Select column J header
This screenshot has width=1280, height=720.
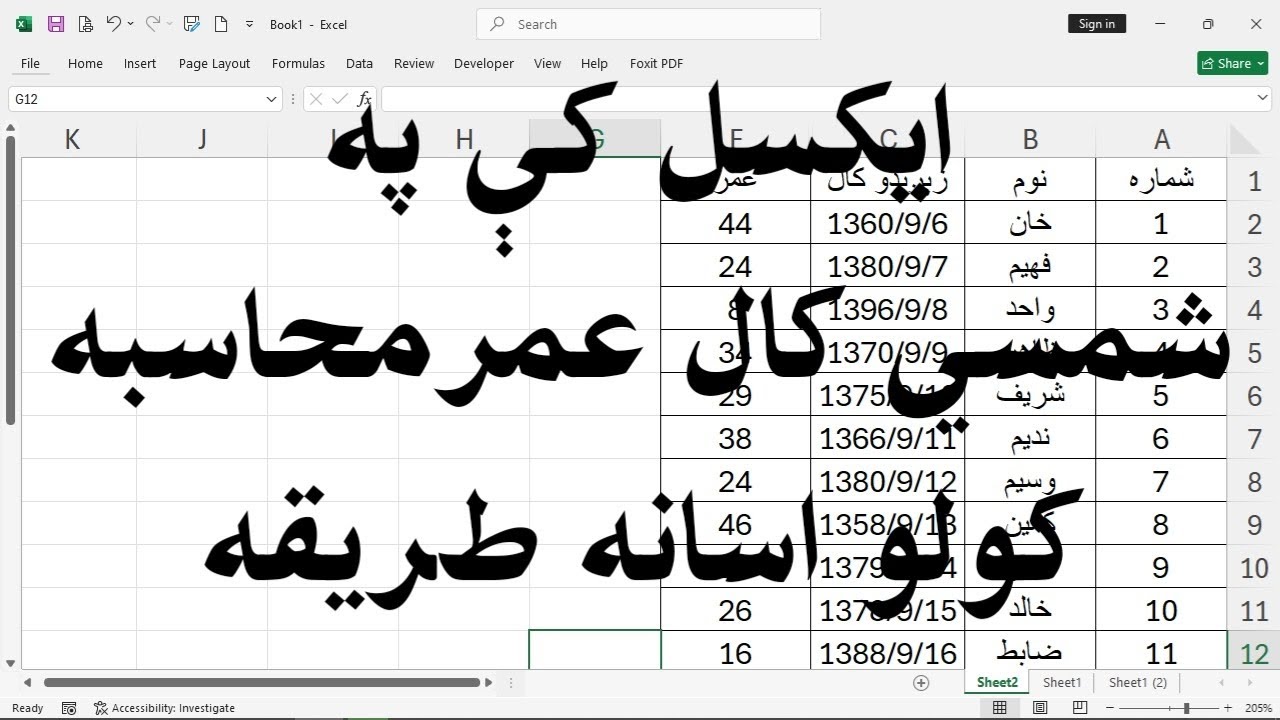(x=202, y=139)
